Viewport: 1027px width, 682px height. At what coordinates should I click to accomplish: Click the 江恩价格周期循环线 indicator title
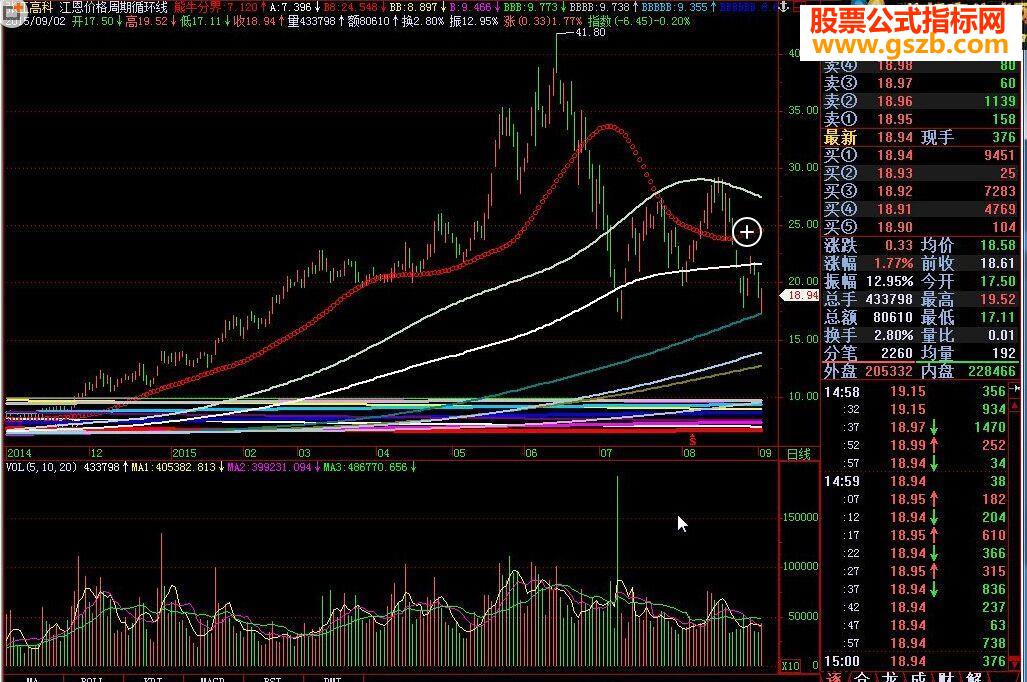point(113,8)
